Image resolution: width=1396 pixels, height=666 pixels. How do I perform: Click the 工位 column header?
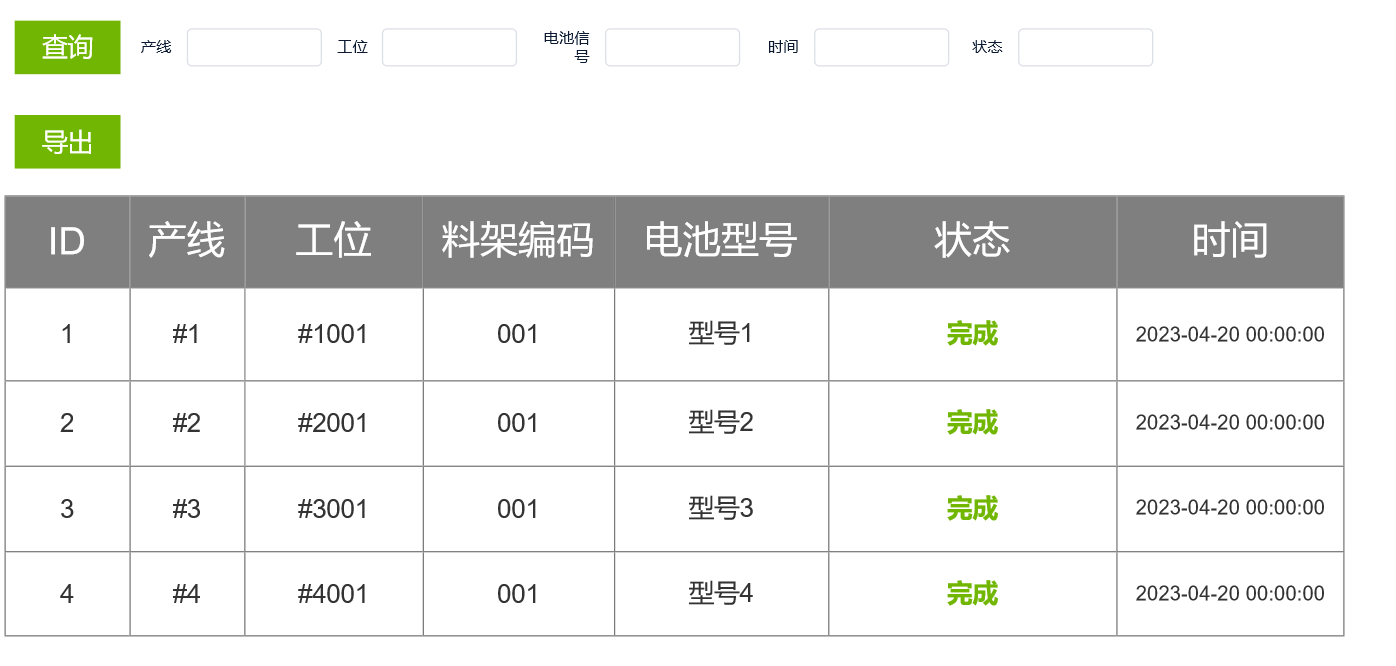pos(333,241)
